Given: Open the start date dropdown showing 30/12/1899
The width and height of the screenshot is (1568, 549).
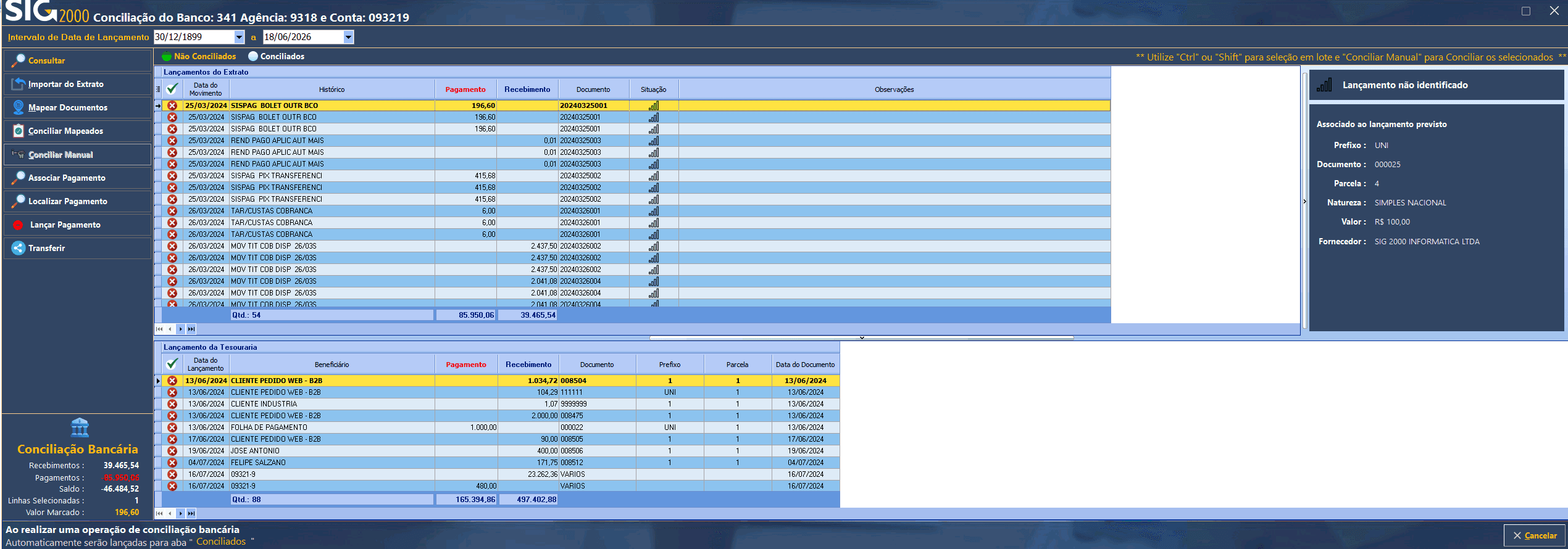Looking at the screenshot, I should 239,37.
